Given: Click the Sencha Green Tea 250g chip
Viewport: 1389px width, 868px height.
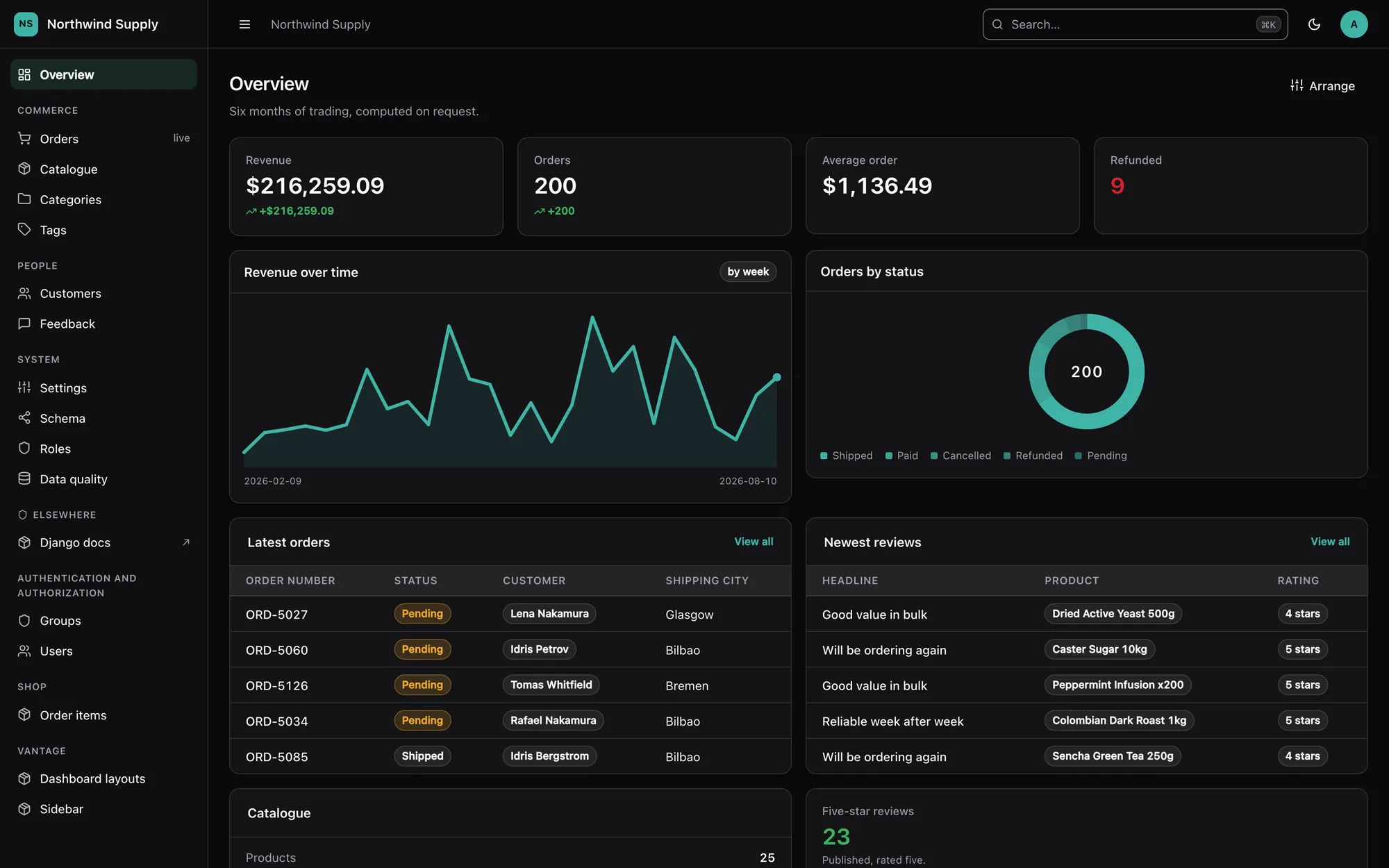Looking at the screenshot, I should click(x=1113, y=756).
